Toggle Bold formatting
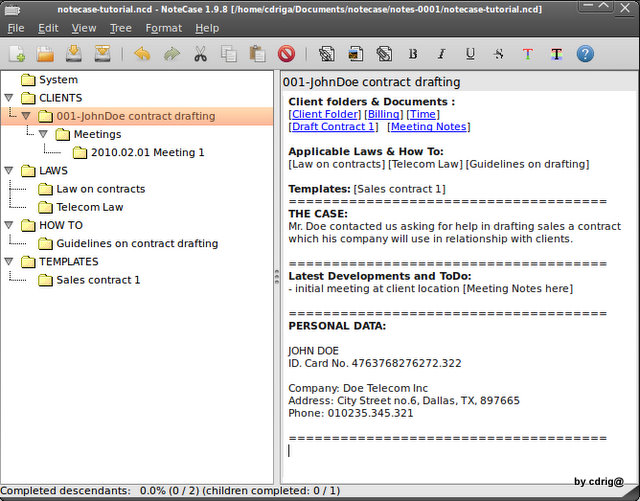The image size is (640, 501). [413, 54]
